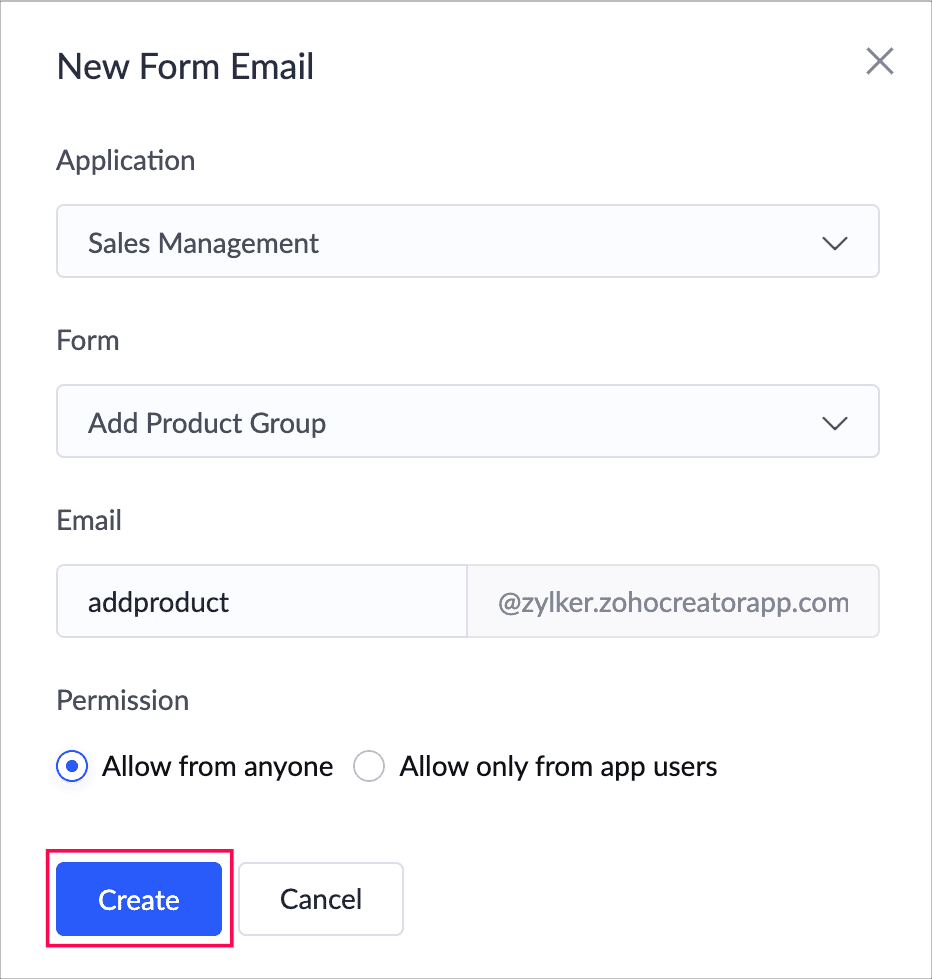Click the New Form Email dialog title
932x979 pixels.
[185, 67]
